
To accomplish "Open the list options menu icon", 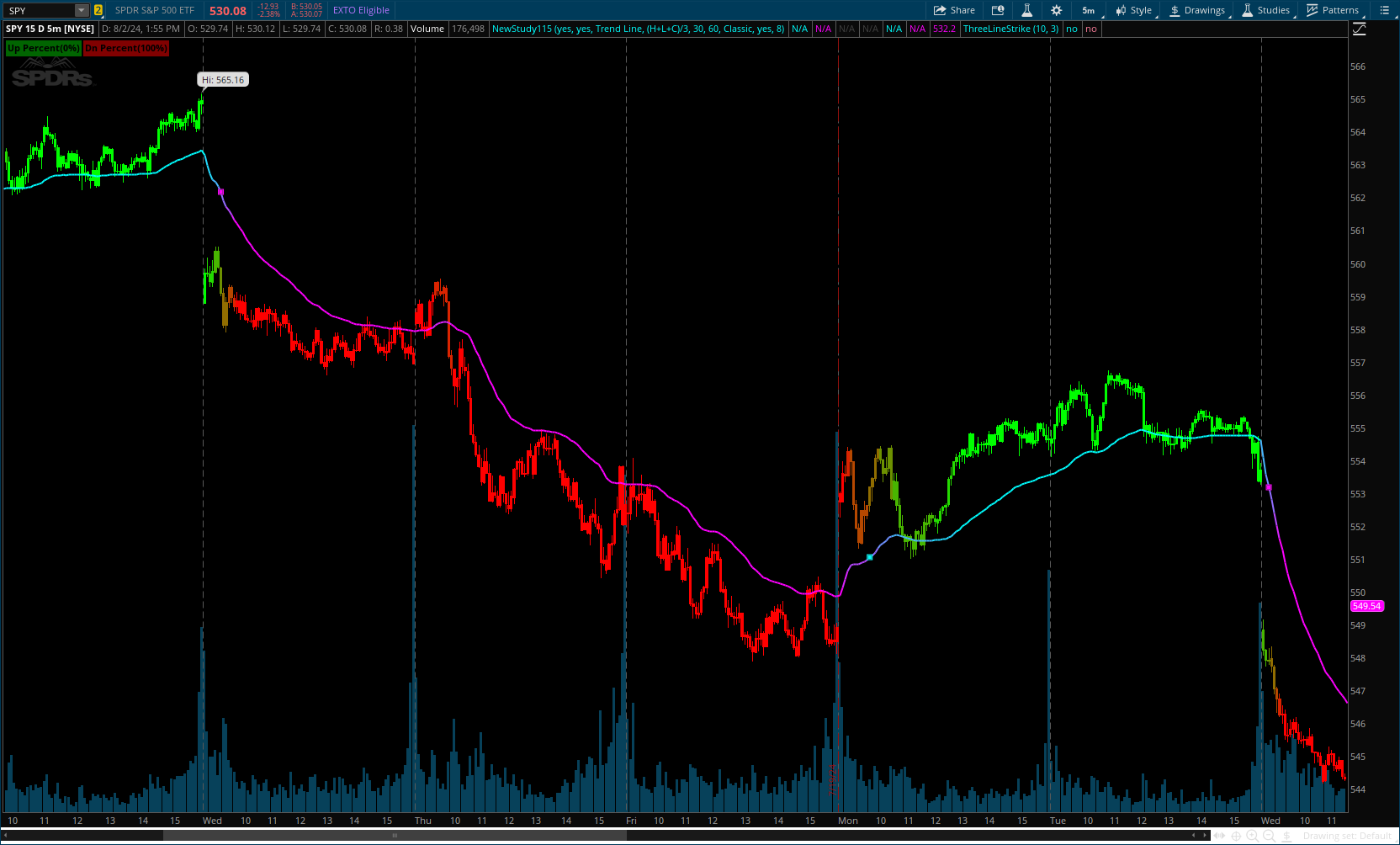I will pos(1385,11).
